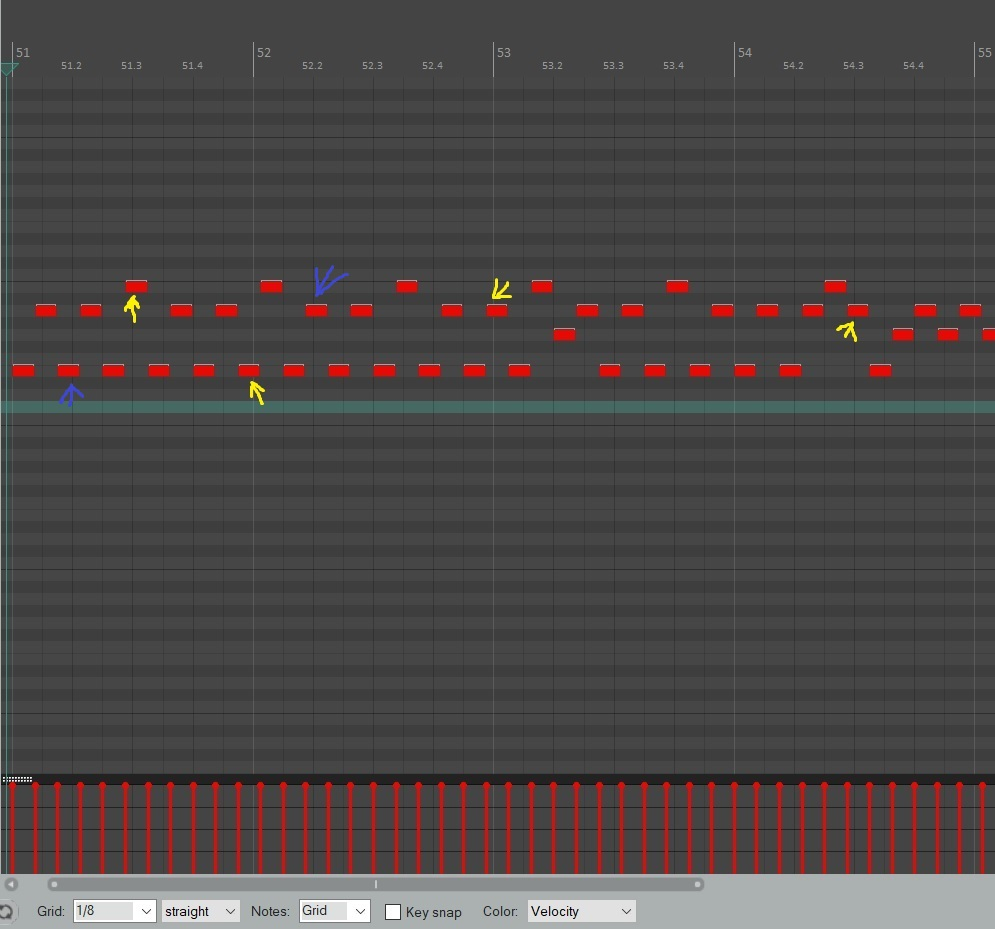Click measure 55 on the ruler
995x929 pixels.
point(985,53)
